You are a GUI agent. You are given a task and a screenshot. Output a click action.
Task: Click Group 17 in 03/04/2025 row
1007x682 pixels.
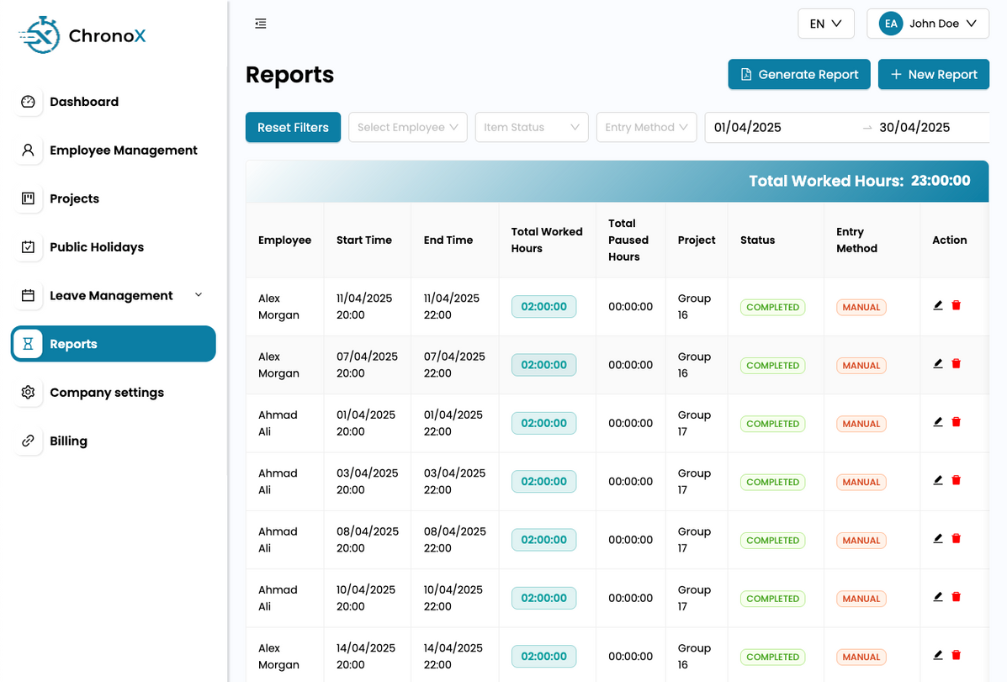pos(694,481)
